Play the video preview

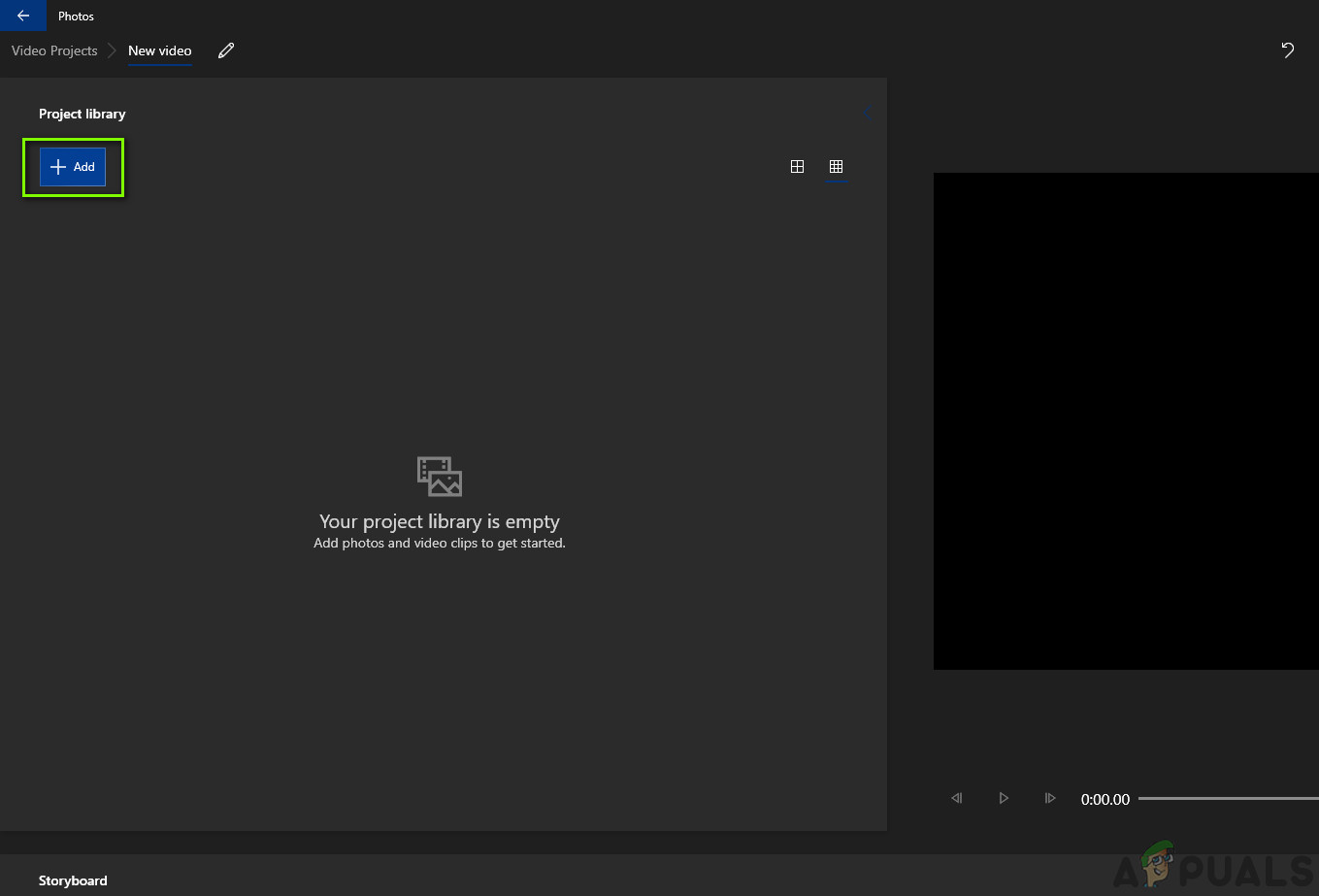click(1004, 798)
